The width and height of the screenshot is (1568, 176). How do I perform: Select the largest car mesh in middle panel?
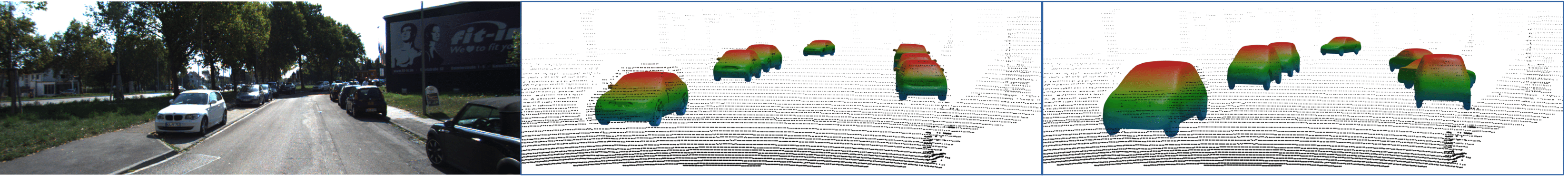(x=641, y=98)
